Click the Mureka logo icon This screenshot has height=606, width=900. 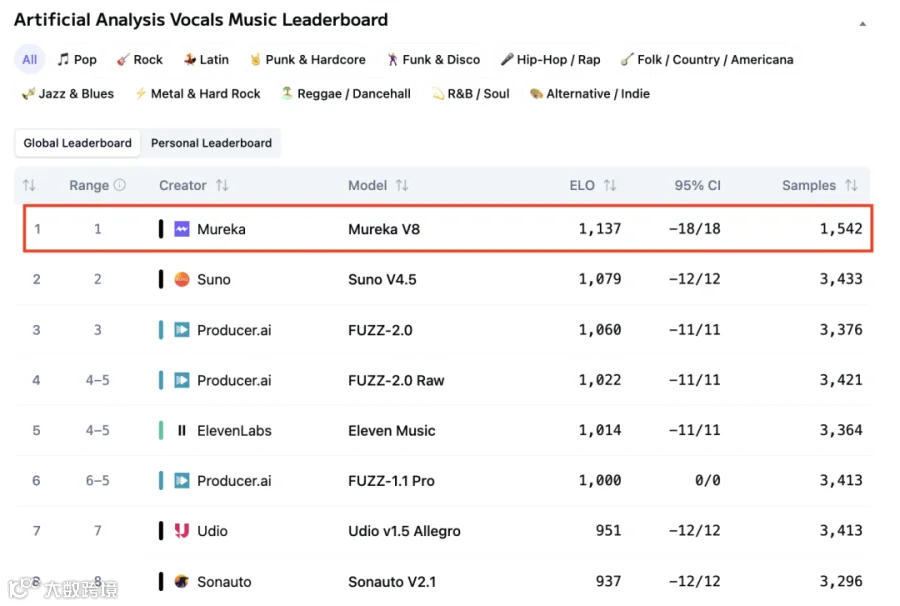pos(182,229)
